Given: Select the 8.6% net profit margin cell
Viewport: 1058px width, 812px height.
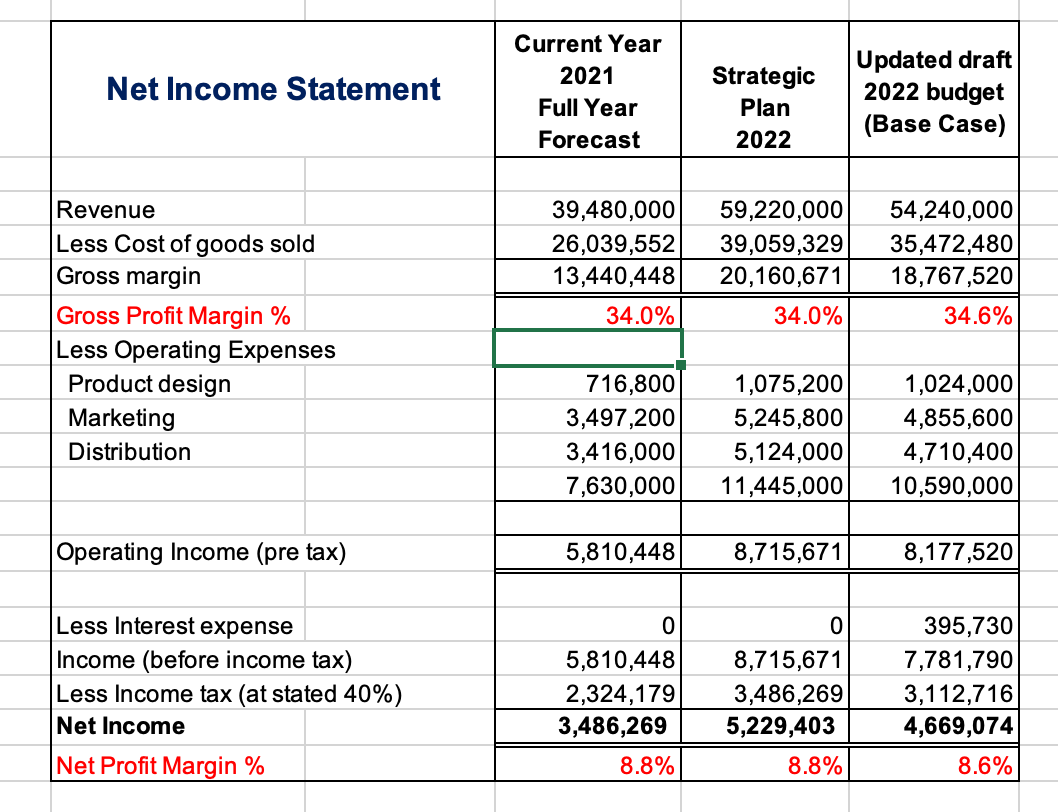Looking at the screenshot, I should click(x=985, y=765).
